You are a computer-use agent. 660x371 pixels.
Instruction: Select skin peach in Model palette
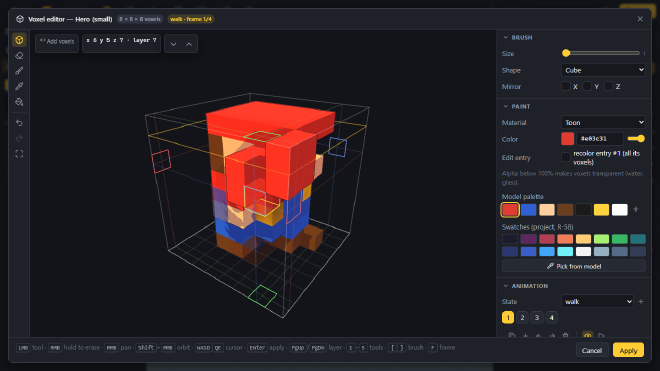[x=547, y=209]
